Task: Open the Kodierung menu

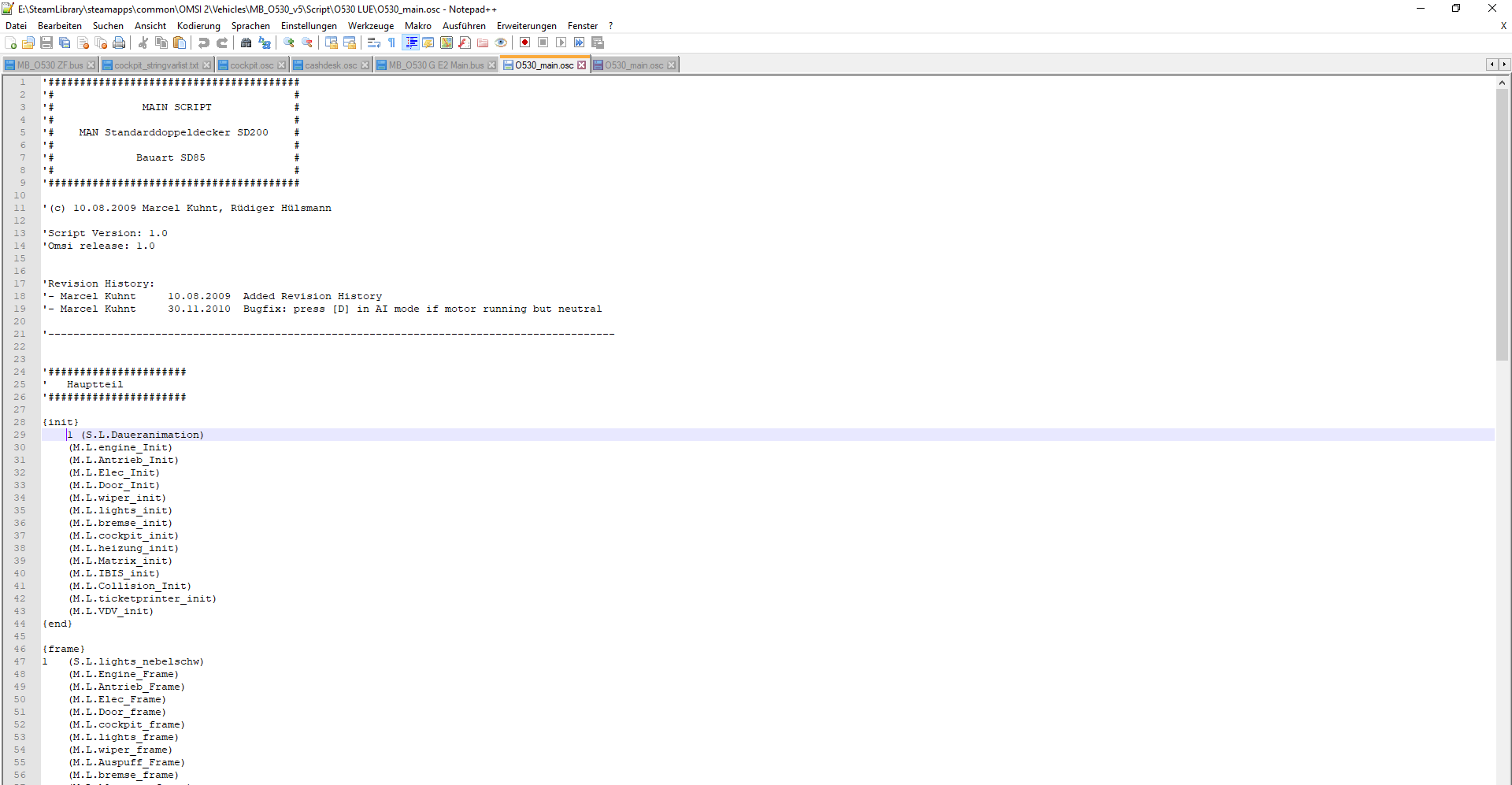Action: coord(198,26)
